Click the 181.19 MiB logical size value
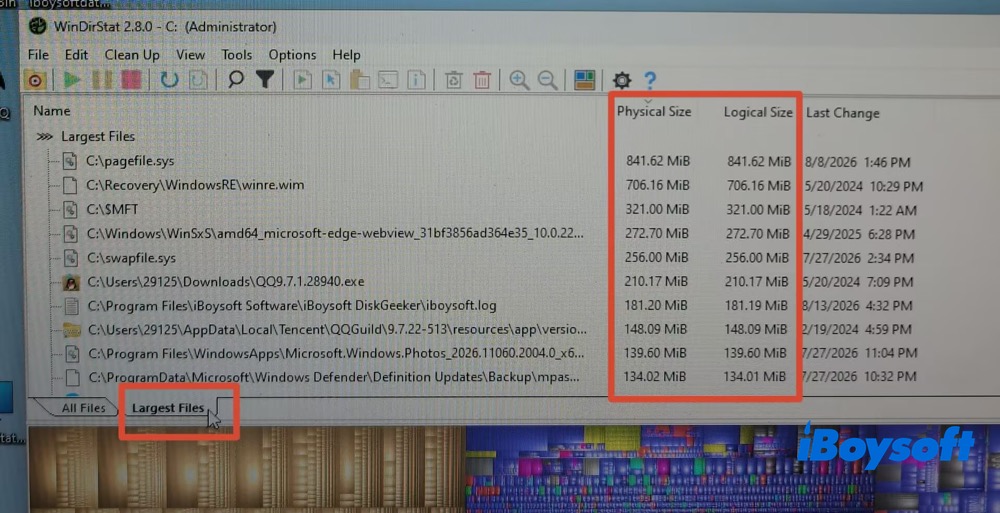1000x513 pixels. click(756, 306)
